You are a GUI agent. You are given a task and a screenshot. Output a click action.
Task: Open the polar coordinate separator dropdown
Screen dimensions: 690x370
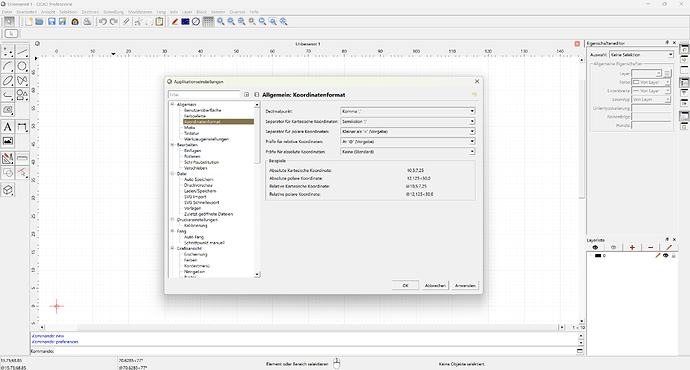click(407, 132)
